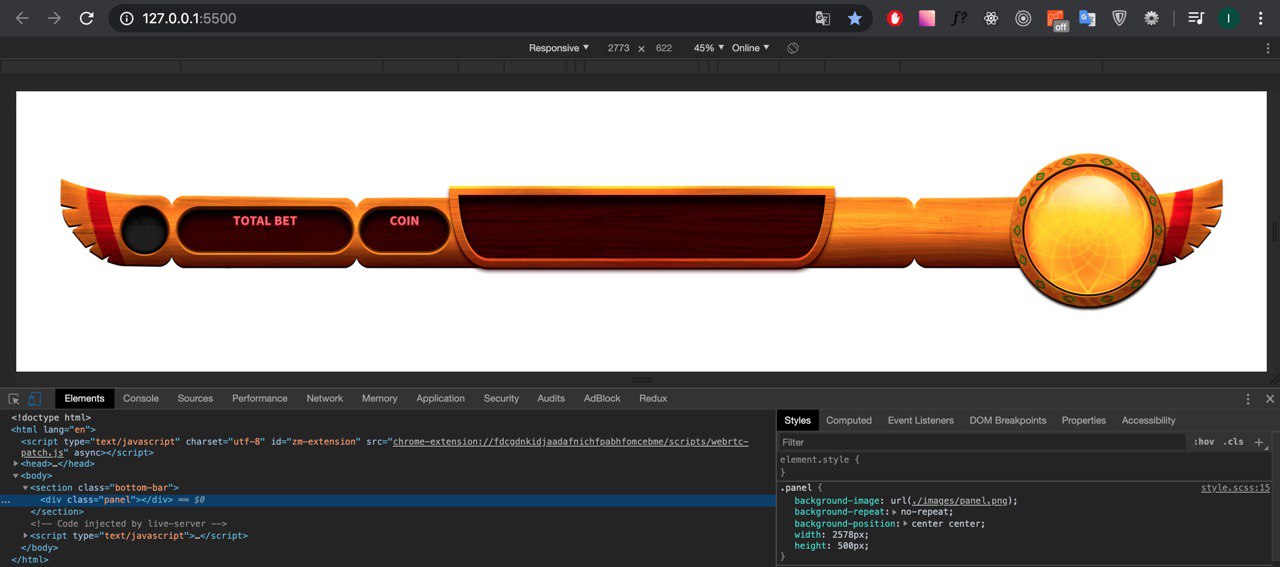Image resolution: width=1280 pixels, height=567 pixels.
Task: Switch to the Memory tab
Action: (x=380, y=398)
